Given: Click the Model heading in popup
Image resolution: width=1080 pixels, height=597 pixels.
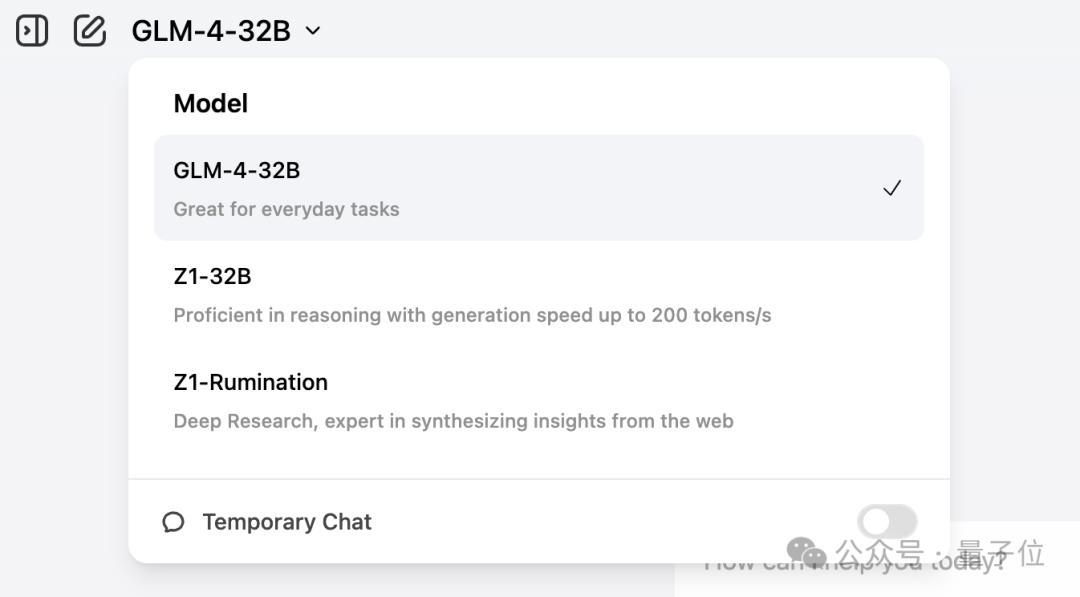Looking at the screenshot, I should 210,103.
